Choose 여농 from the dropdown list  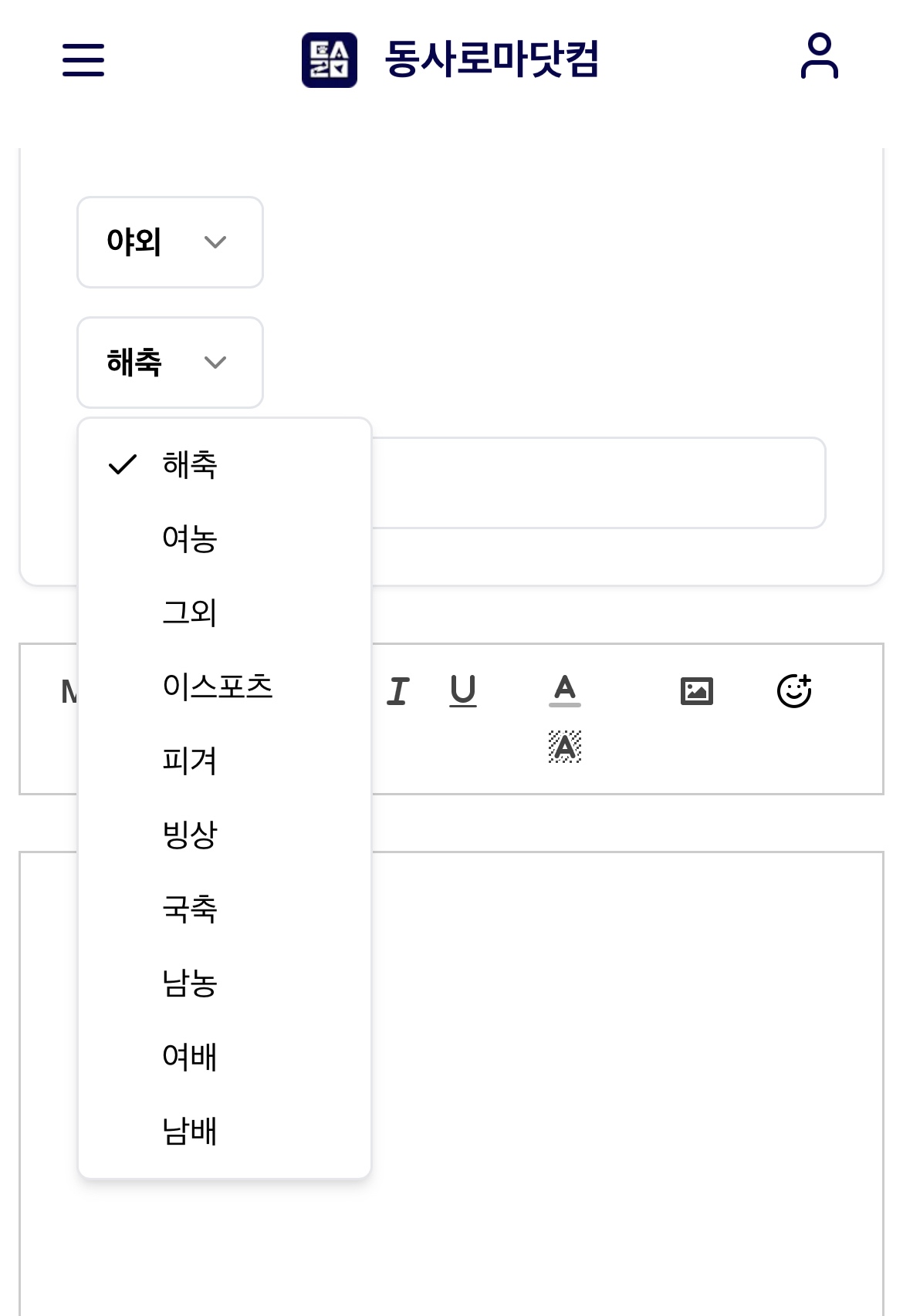(x=190, y=539)
